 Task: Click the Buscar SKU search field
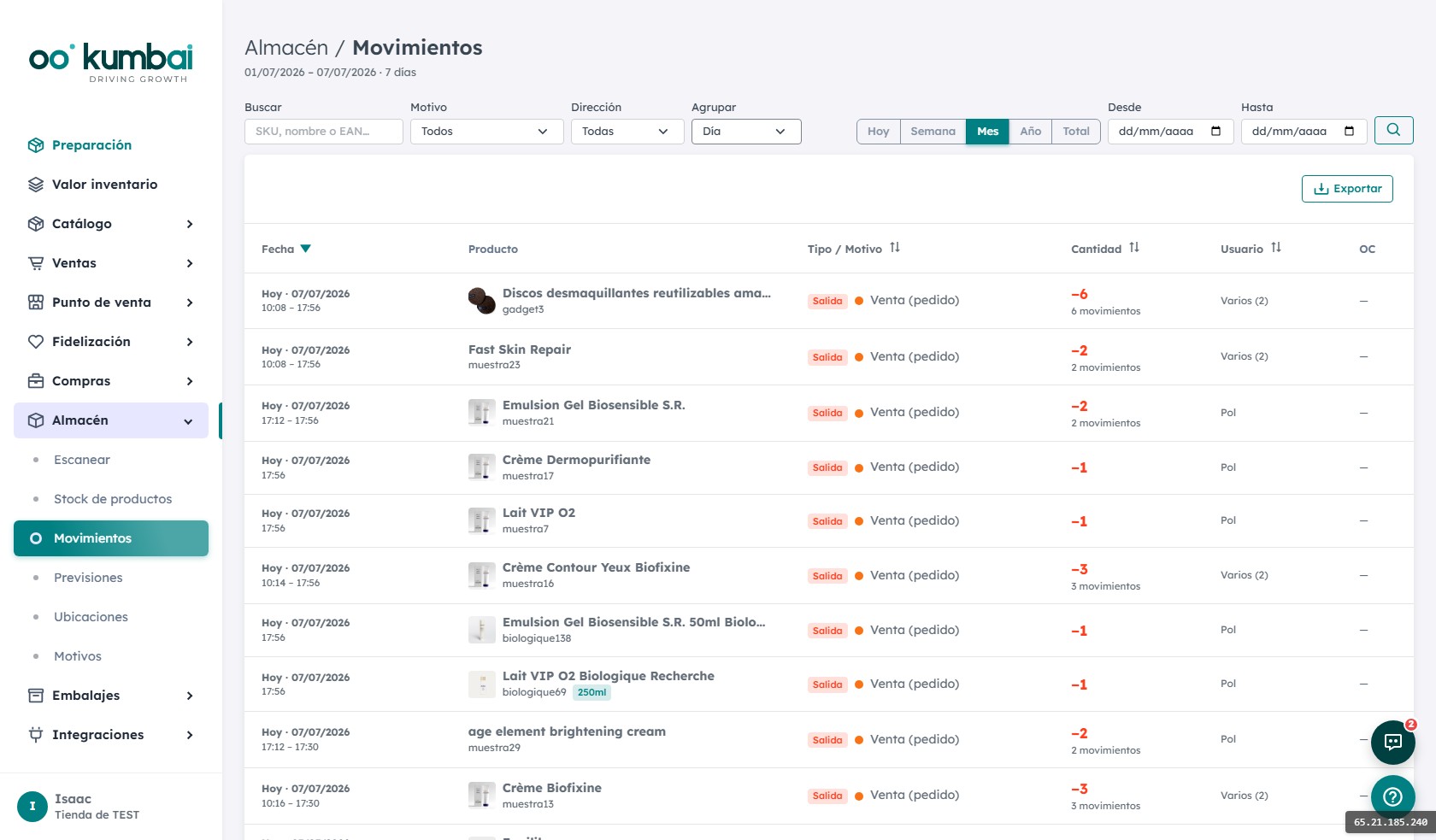coord(323,132)
